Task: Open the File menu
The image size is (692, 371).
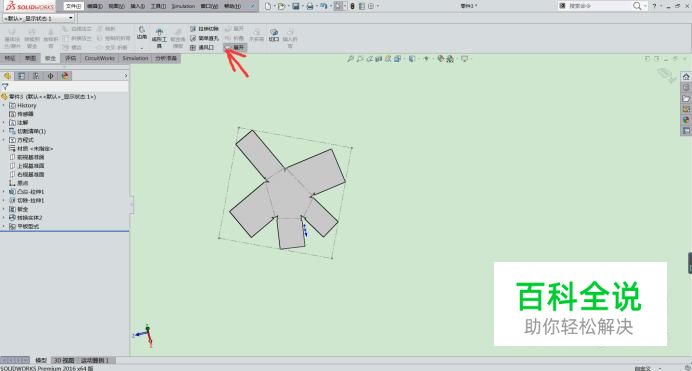Action: 73,6
